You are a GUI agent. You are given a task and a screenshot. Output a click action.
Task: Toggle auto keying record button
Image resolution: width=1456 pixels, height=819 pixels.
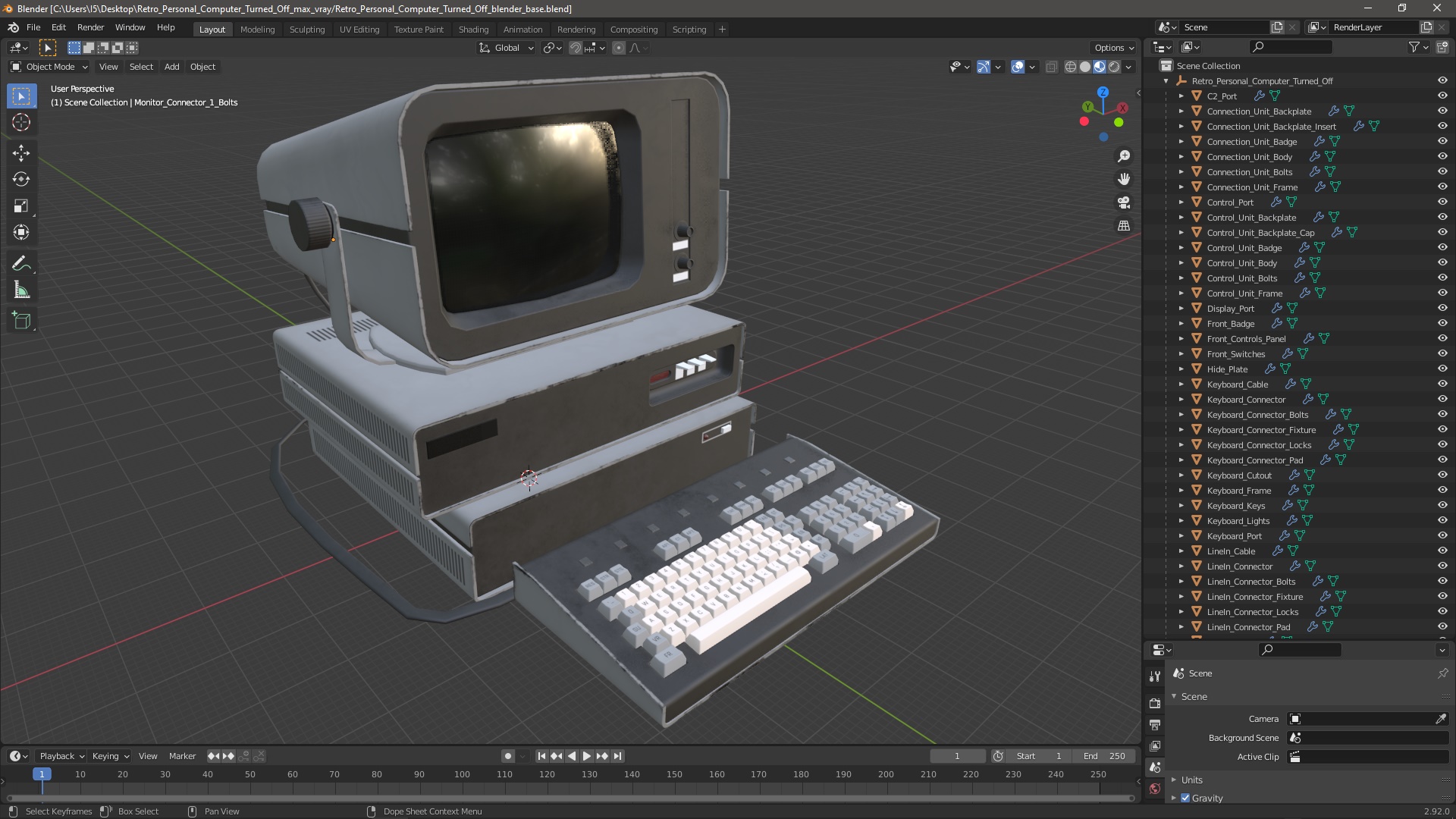click(507, 756)
